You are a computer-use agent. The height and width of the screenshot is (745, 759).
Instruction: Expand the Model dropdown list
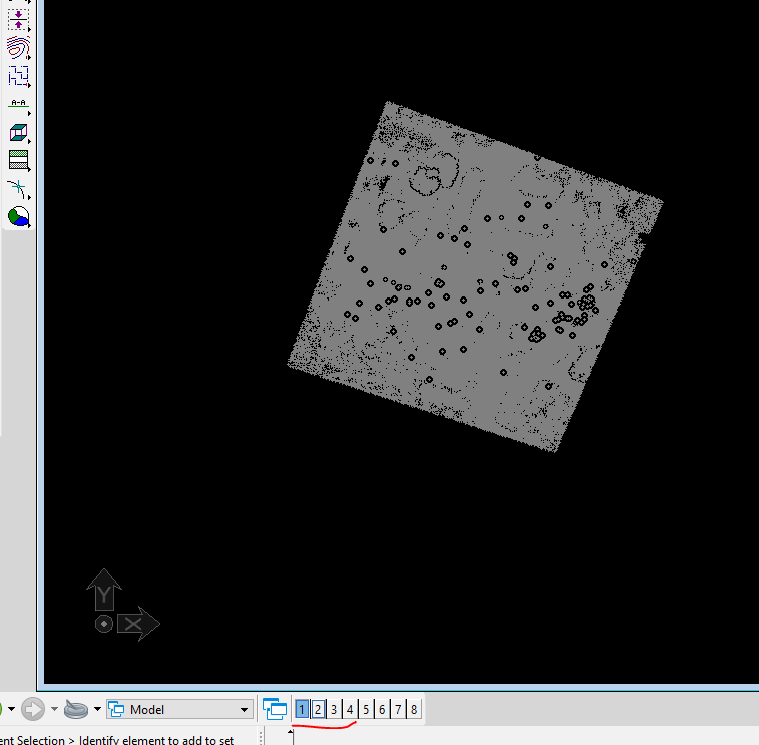click(x=245, y=710)
